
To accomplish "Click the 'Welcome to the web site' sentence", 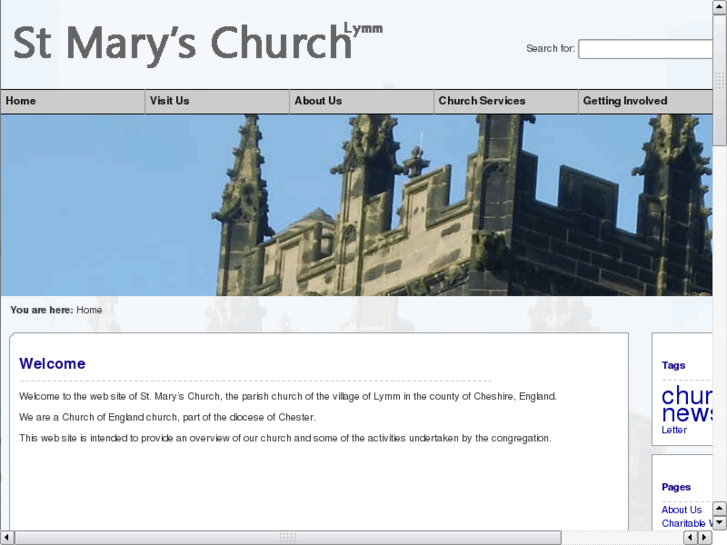I will coord(287,396).
